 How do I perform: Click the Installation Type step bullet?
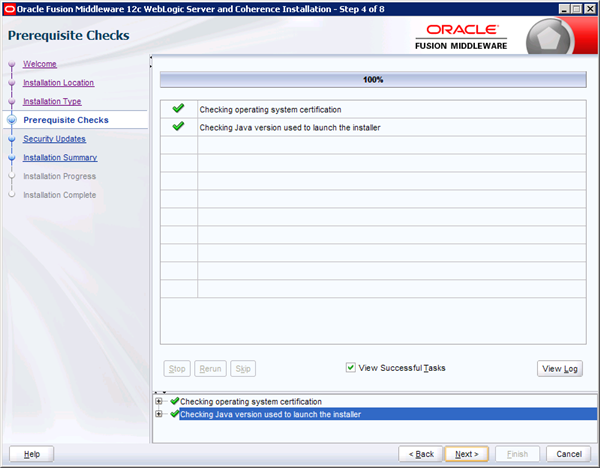click(x=12, y=101)
